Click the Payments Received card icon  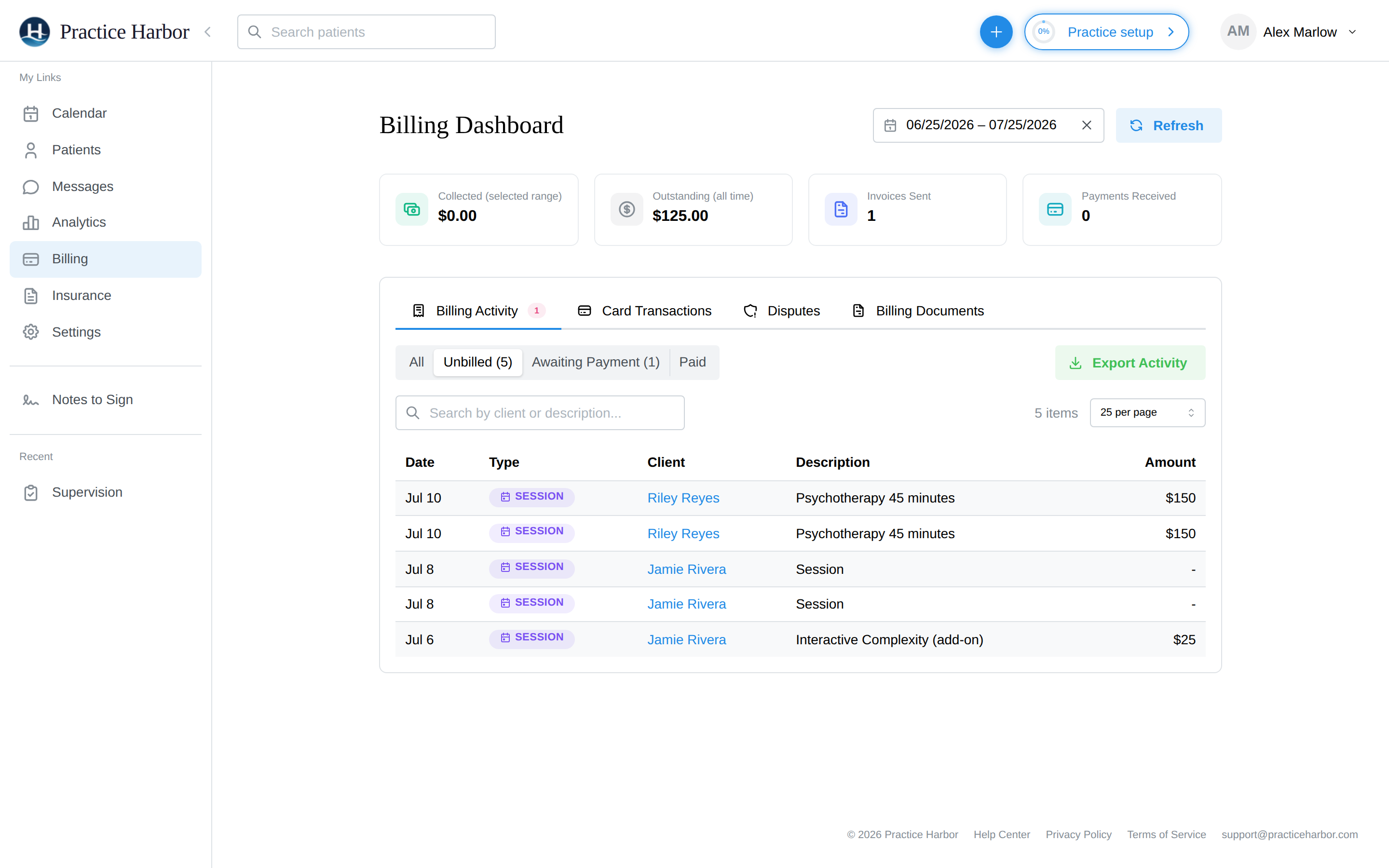(1055, 209)
